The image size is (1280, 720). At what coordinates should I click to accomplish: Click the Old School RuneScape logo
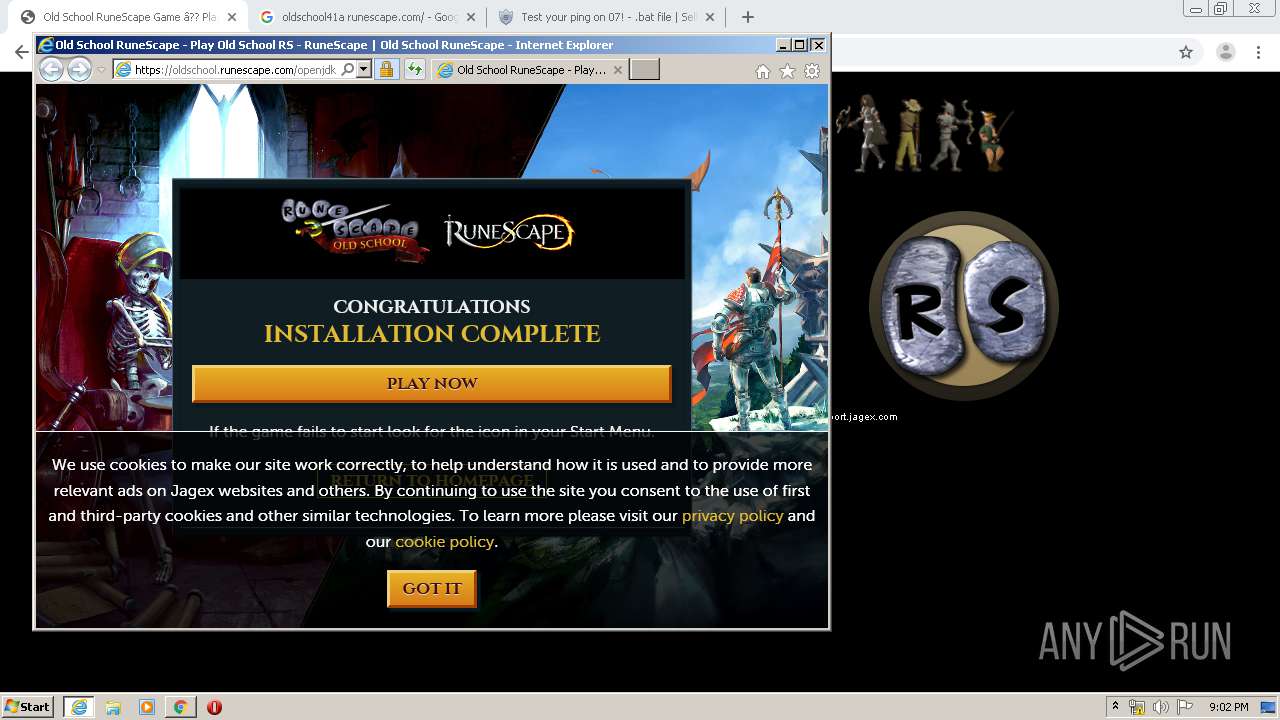[x=354, y=230]
